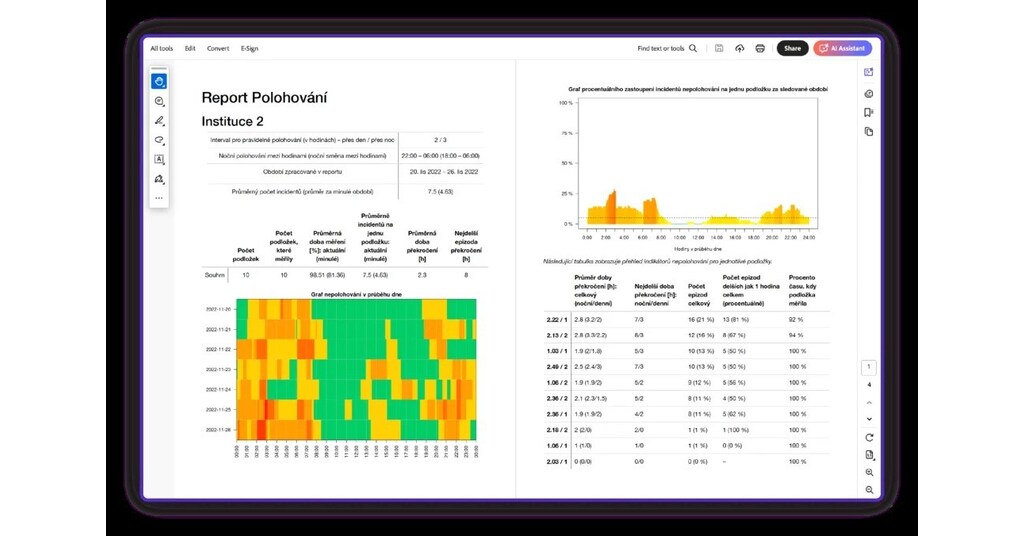The image size is (1024, 536).
Task: Click the heatmap chart of daily repositioning
Action: pyautogui.click(x=356, y=370)
